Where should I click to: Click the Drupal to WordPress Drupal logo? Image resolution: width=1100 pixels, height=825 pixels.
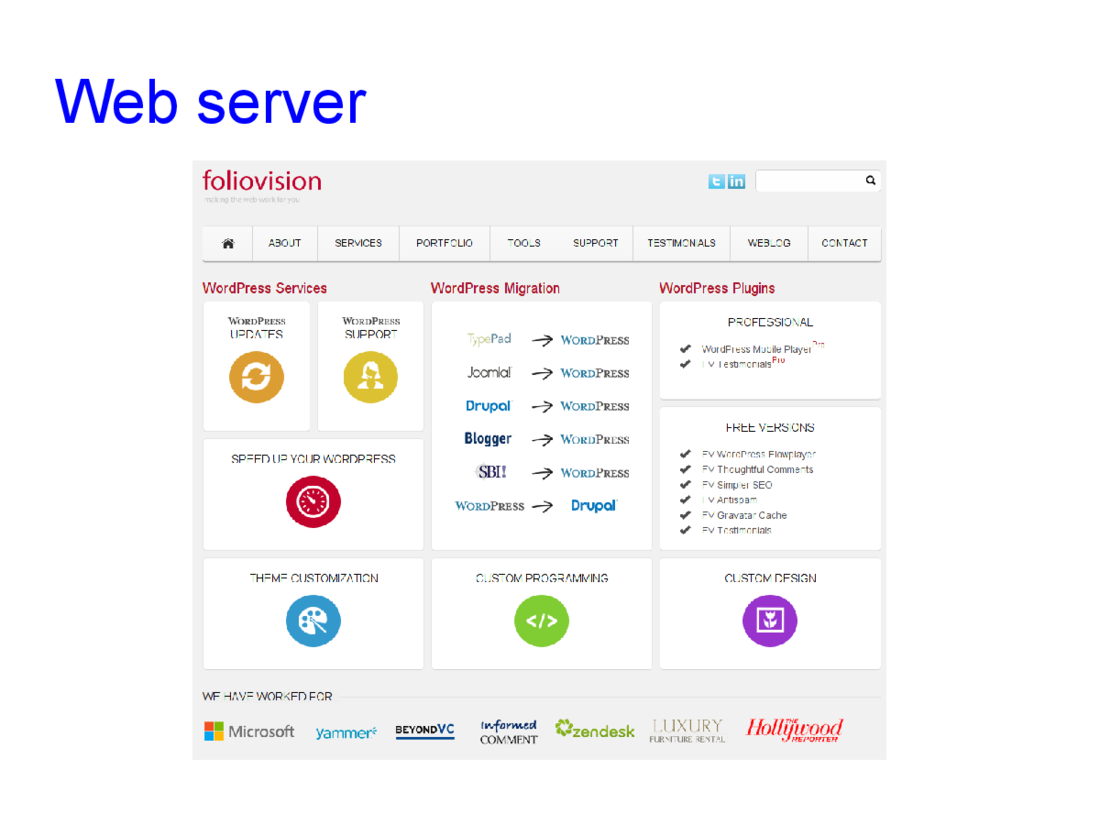(488, 406)
